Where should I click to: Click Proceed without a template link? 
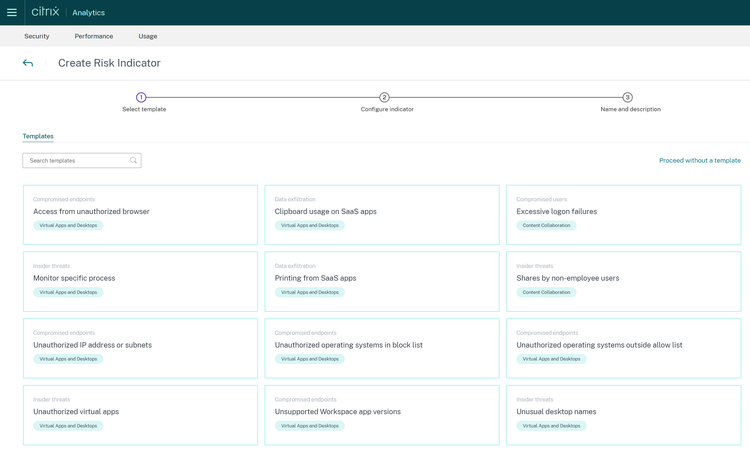[700, 160]
